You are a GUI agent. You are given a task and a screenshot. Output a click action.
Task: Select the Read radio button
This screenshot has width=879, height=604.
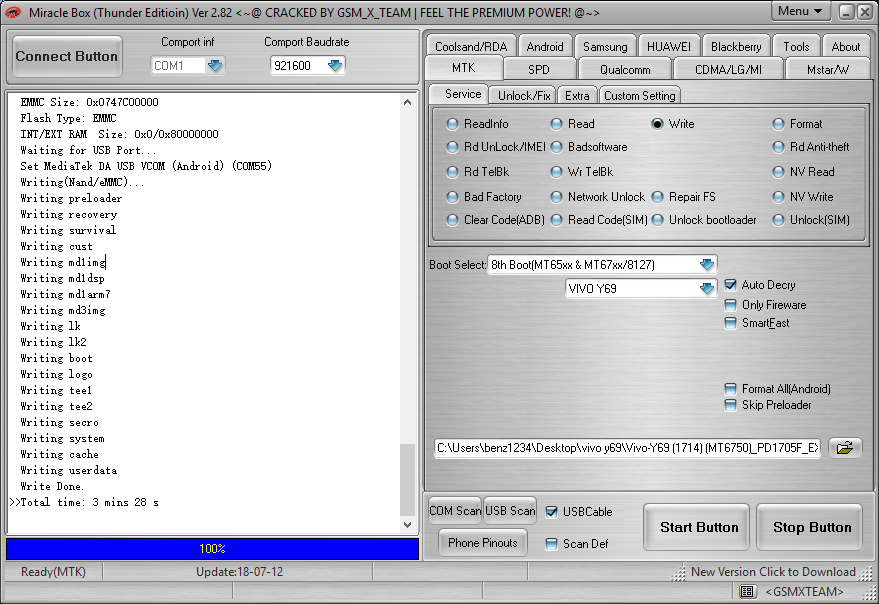coord(556,124)
